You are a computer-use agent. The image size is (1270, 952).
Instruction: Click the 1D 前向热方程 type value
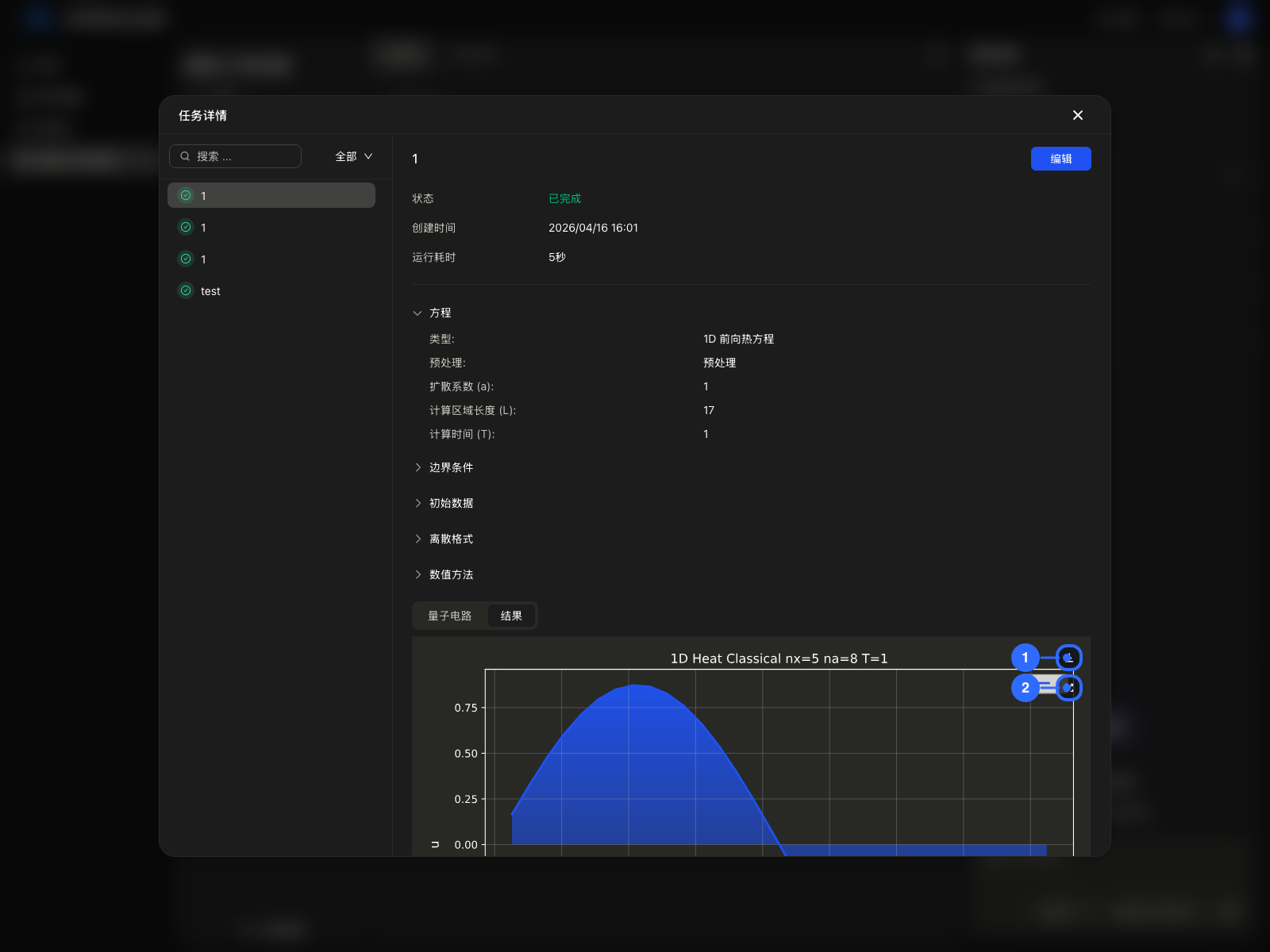(x=738, y=339)
